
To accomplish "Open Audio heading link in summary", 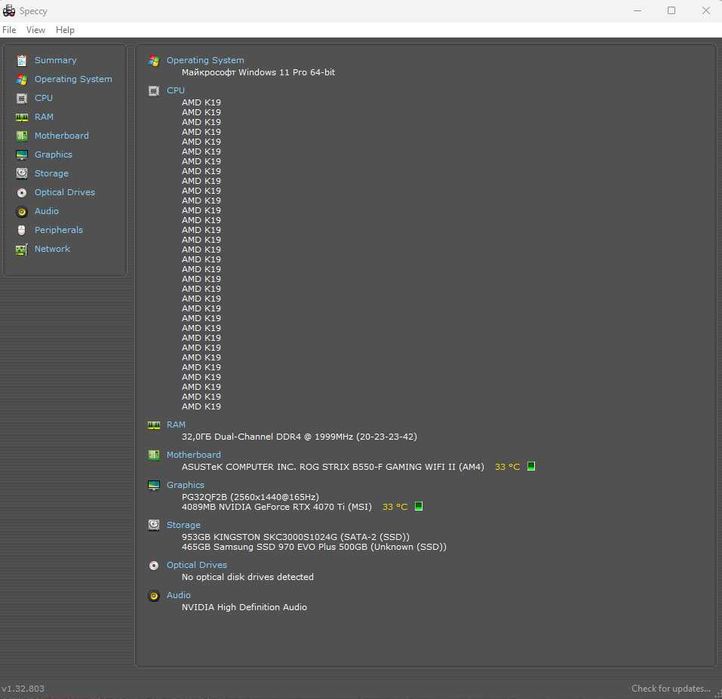I will point(179,595).
